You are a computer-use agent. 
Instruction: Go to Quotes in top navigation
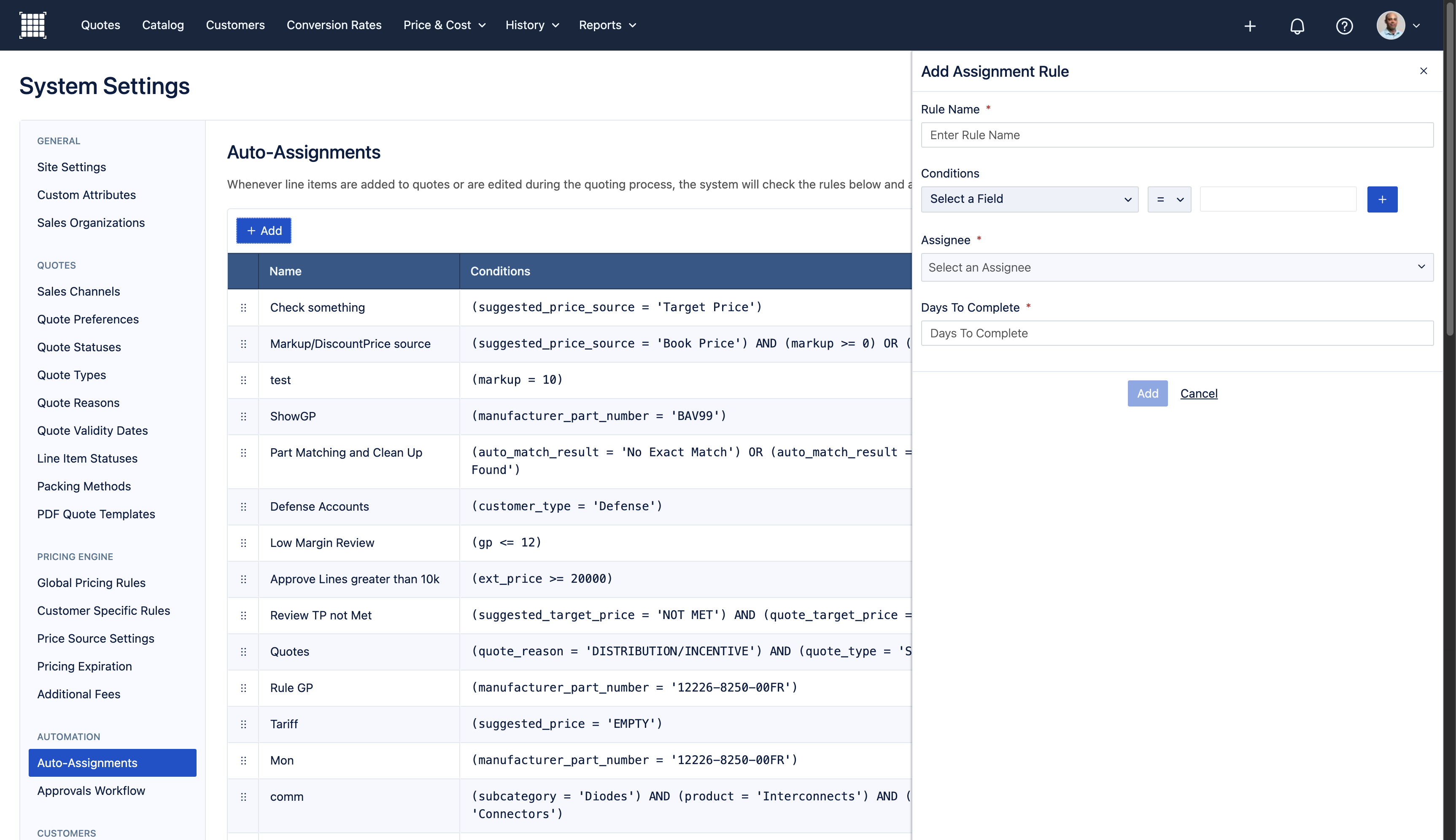(100, 25)
